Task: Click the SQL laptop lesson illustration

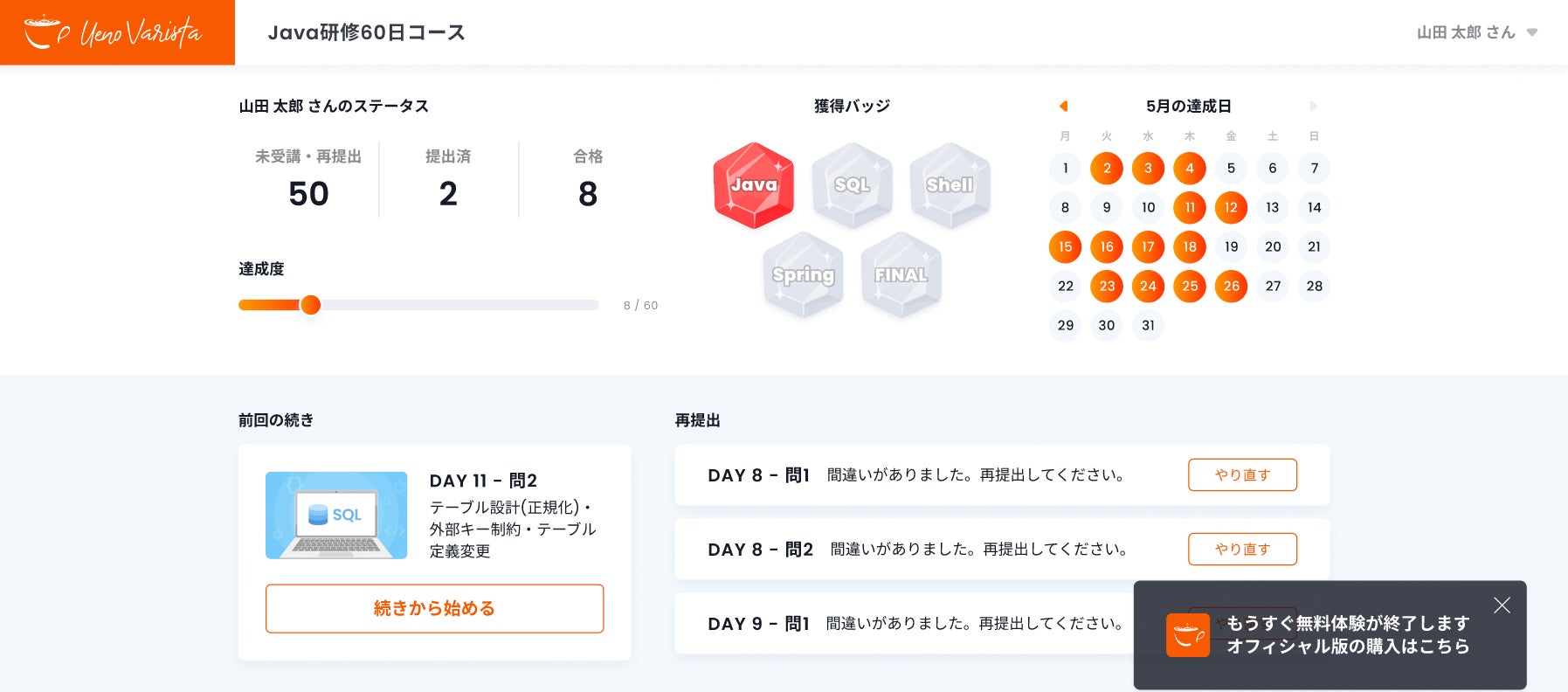Action: 336,516
